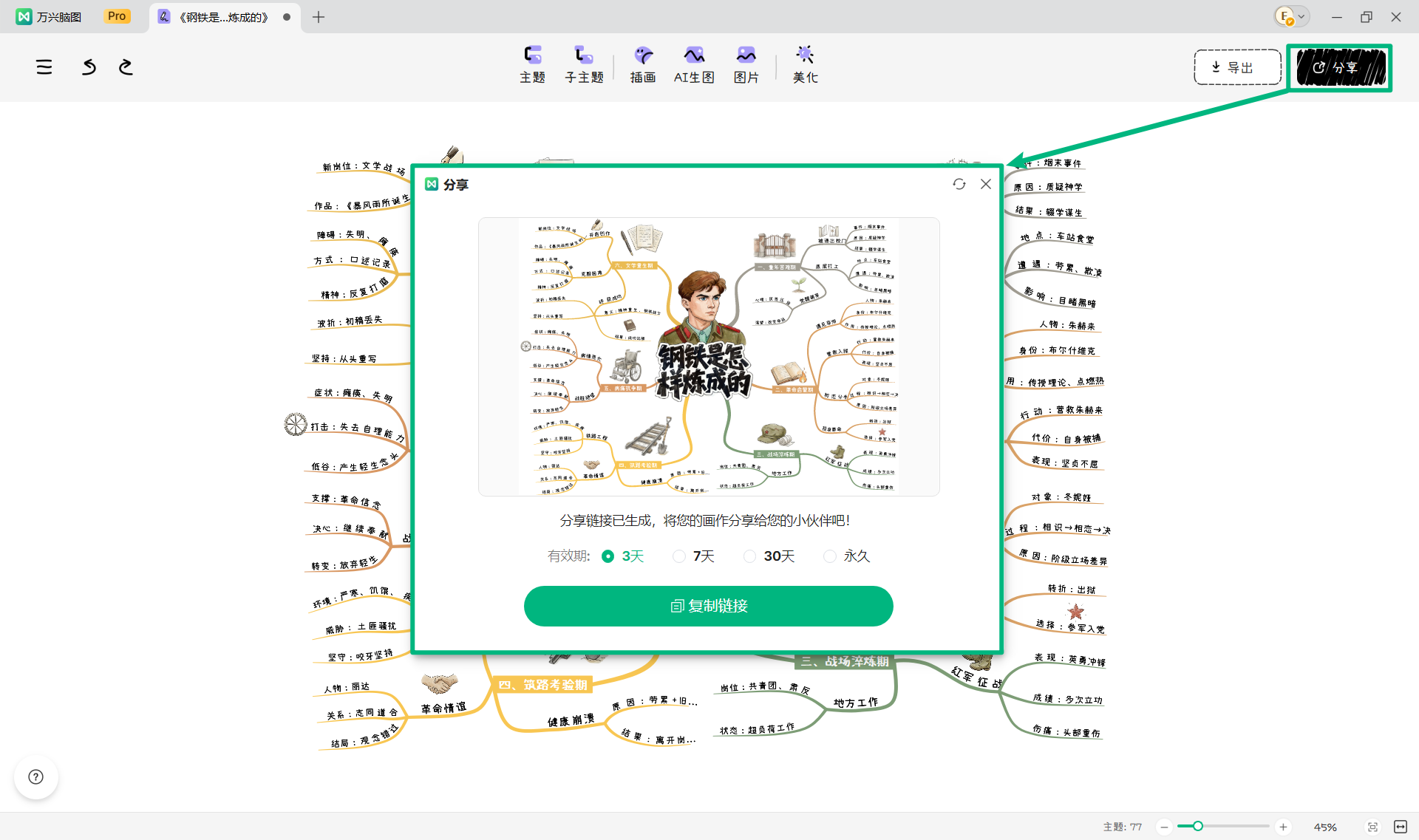Screen dimensions: 1419x840
Task: Fit the map to screen icon
Action: point(1372,827)
